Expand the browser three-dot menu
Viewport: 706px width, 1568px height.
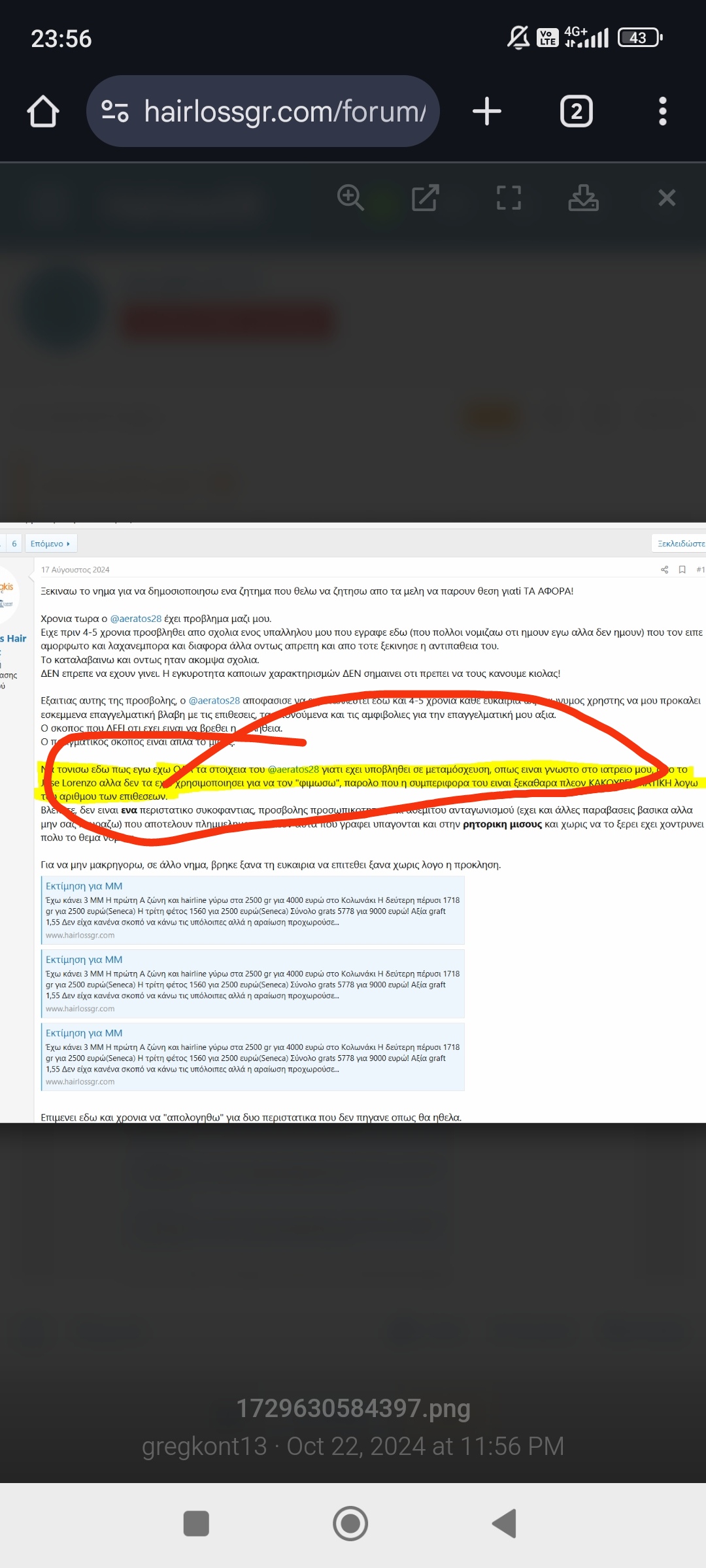(662, 112)
